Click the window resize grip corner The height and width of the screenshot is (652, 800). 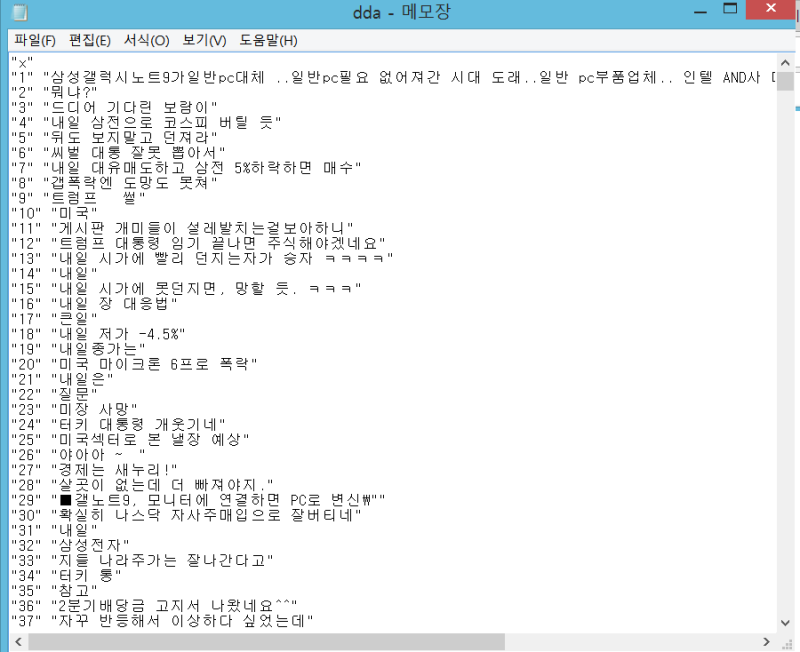tap(786, 642)
